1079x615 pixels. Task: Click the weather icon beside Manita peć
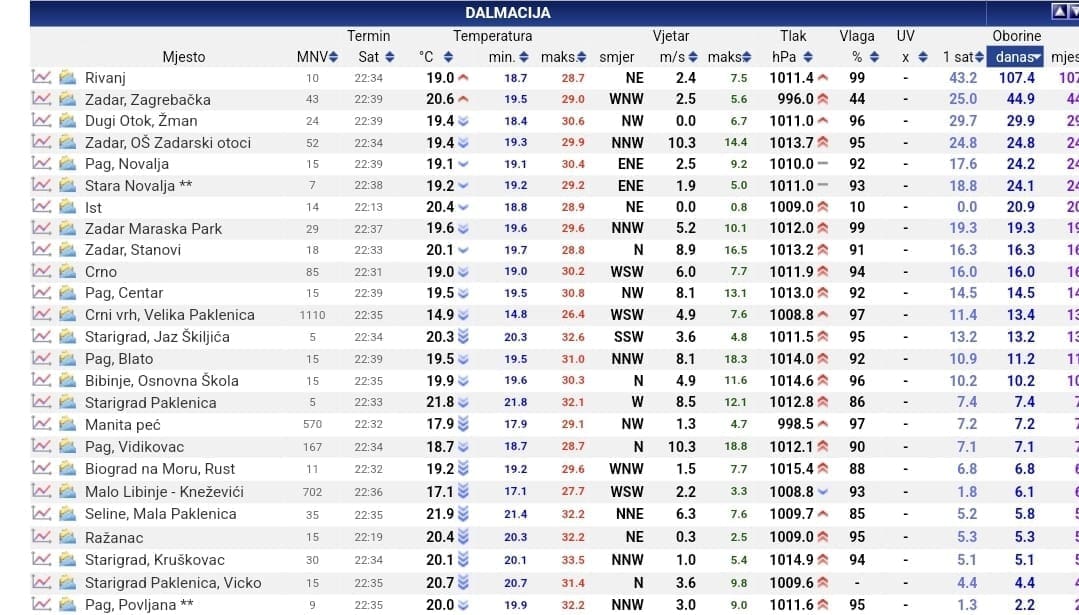[x=67, y=424]
